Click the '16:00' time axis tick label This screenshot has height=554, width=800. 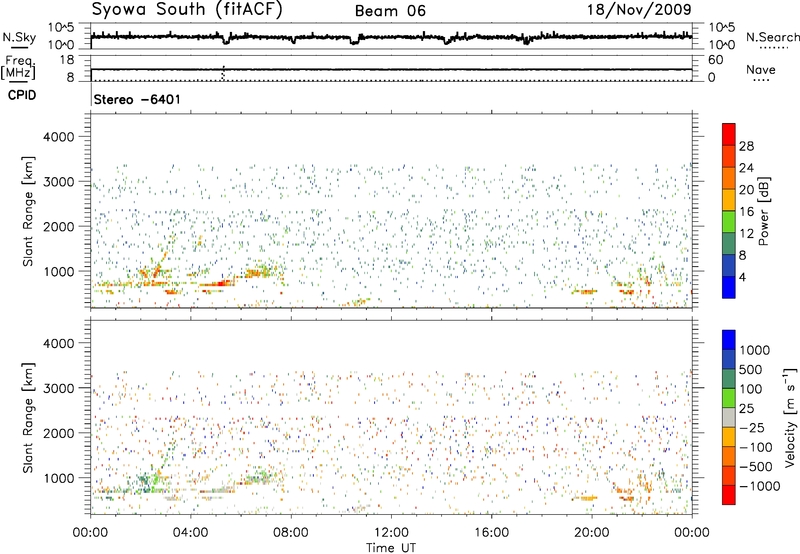[x=491, y=533]
